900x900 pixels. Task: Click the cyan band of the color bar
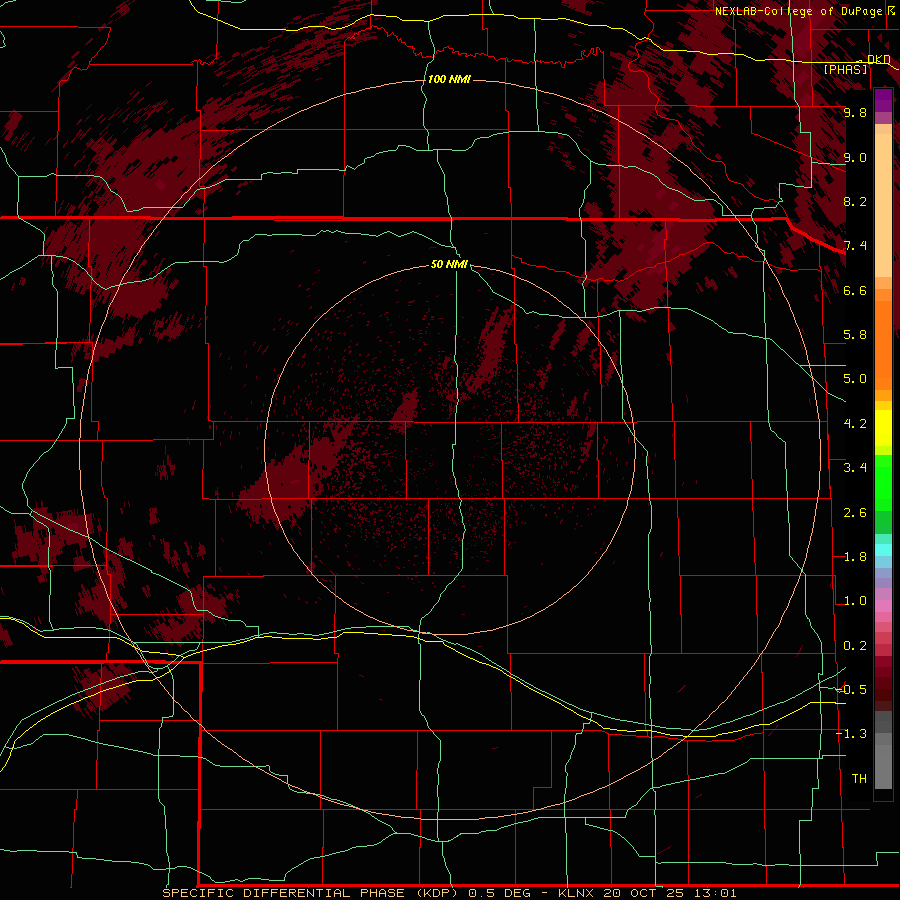click(883, 550)
